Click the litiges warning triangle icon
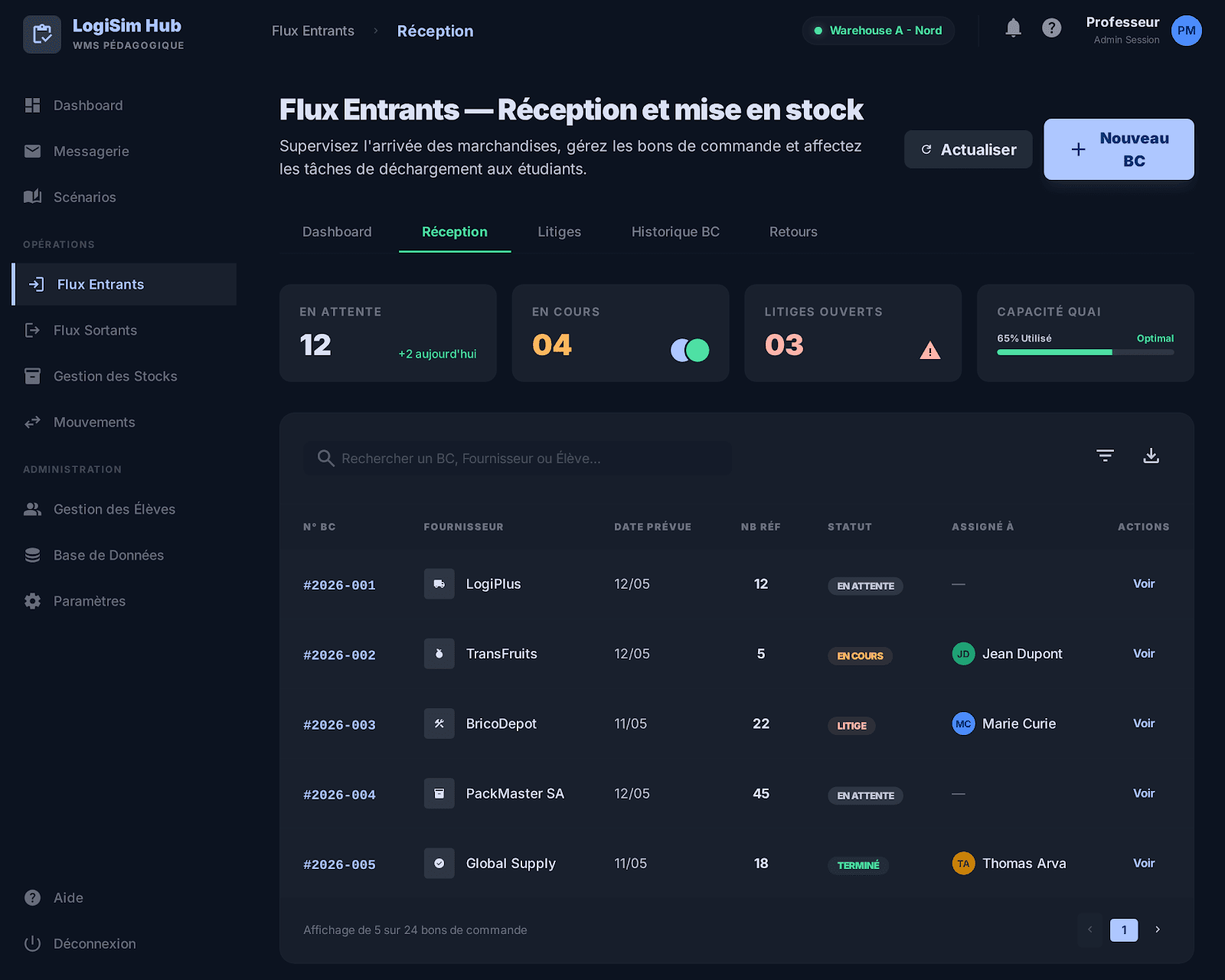1225x980 pixels. coord(930,351)
